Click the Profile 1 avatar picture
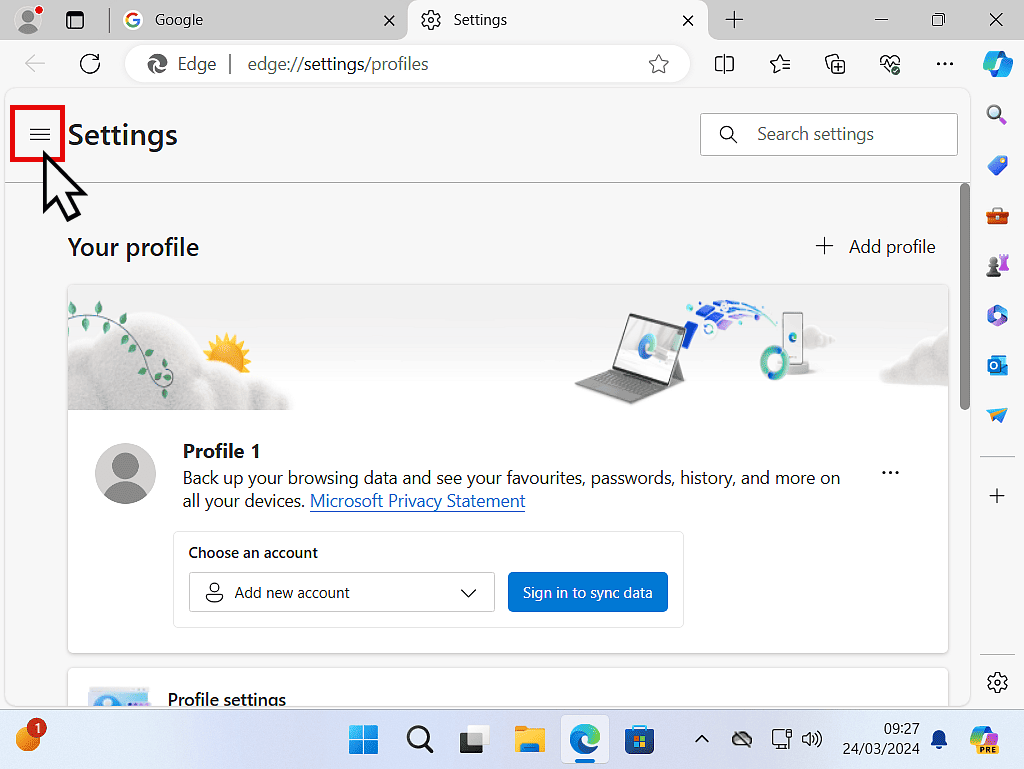The height and width of the screenshot is (769, 1024). coord(125,474)
